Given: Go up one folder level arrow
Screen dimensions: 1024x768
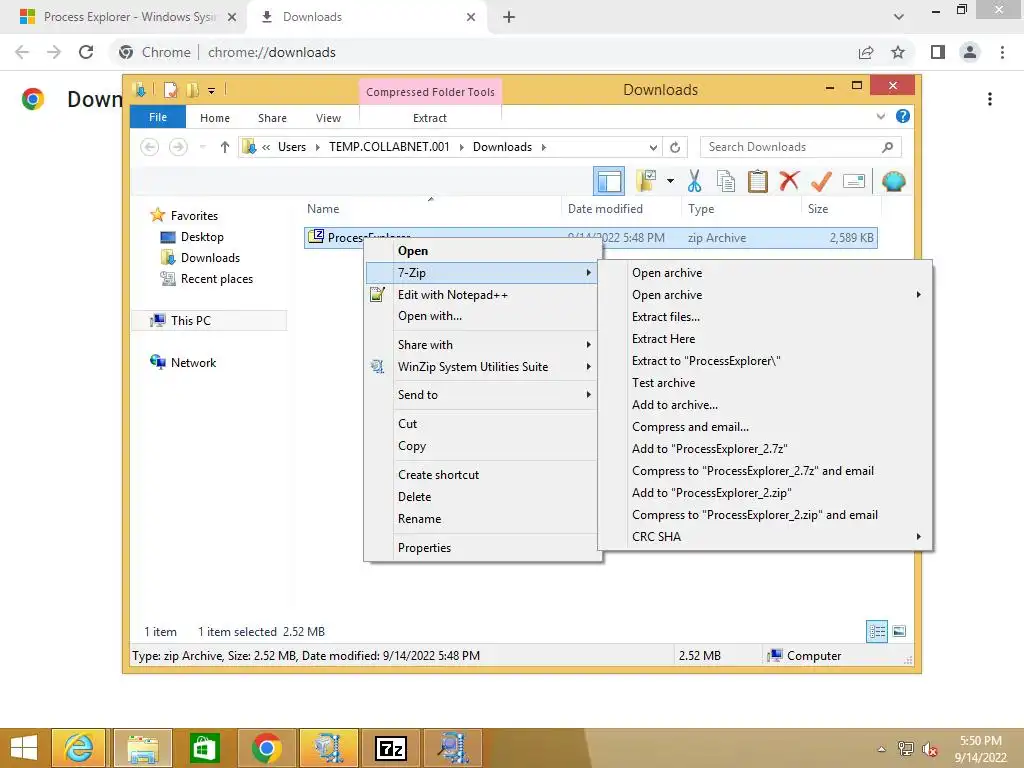Looking at the screenshot, I should (225, 147).
